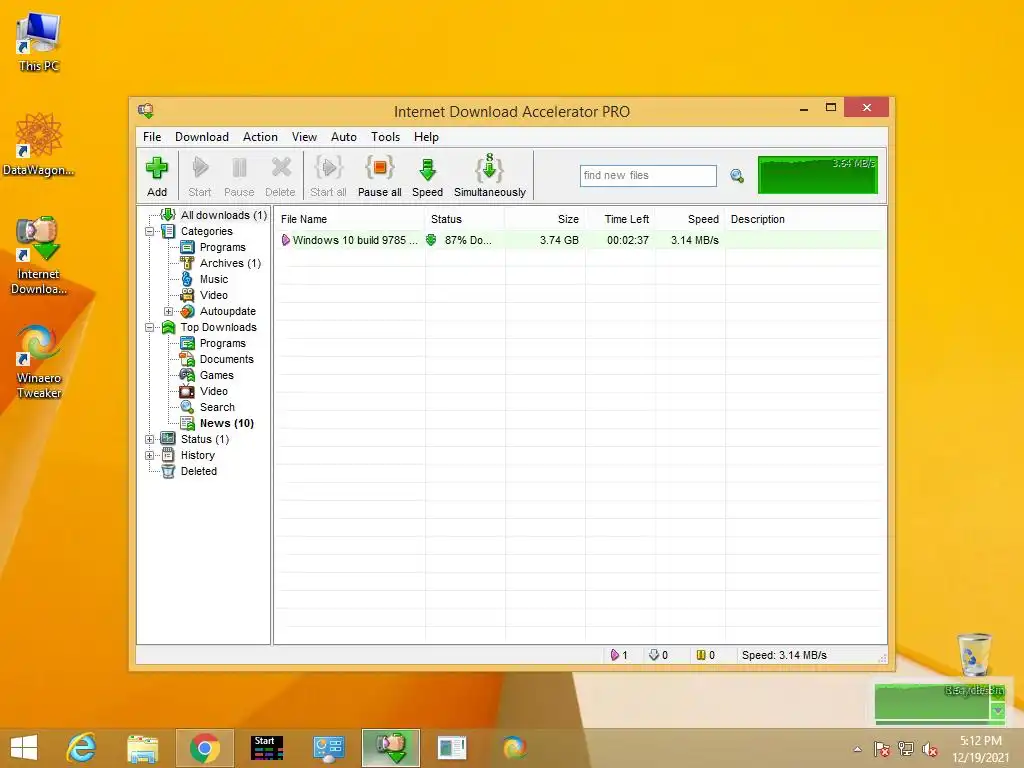Open Programs under Categories
The width and height of the screenshot is (1024, 768).
click(223, 247)
